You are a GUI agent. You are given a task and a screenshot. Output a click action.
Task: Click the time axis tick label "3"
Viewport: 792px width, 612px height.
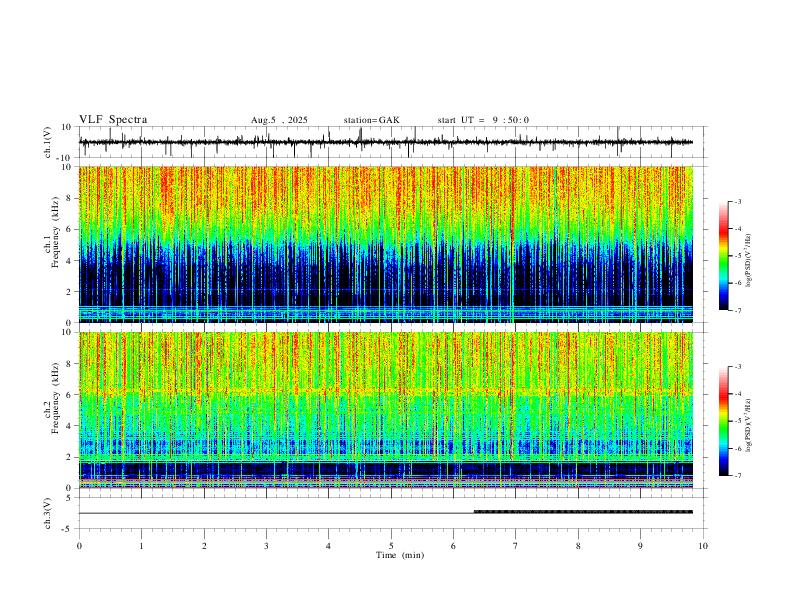pyautogui.click(x=266, y=546)
